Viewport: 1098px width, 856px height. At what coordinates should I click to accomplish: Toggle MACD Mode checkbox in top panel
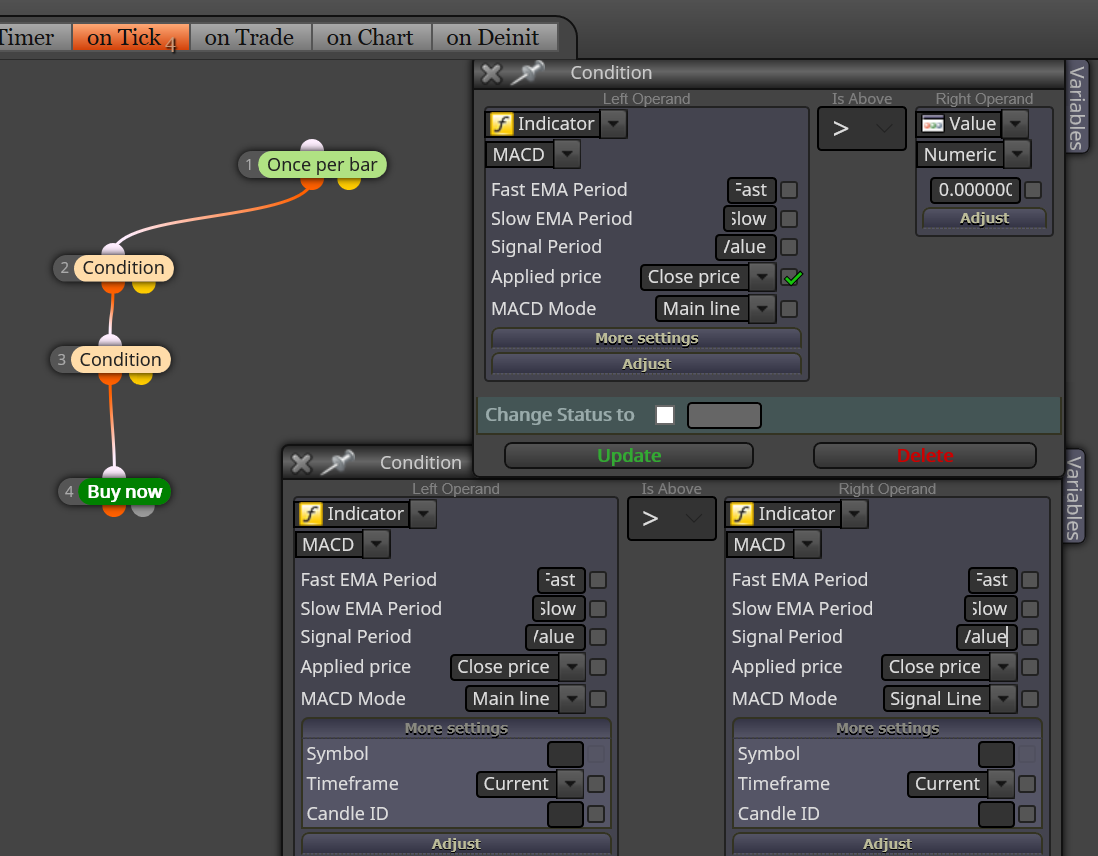(789, 309)
